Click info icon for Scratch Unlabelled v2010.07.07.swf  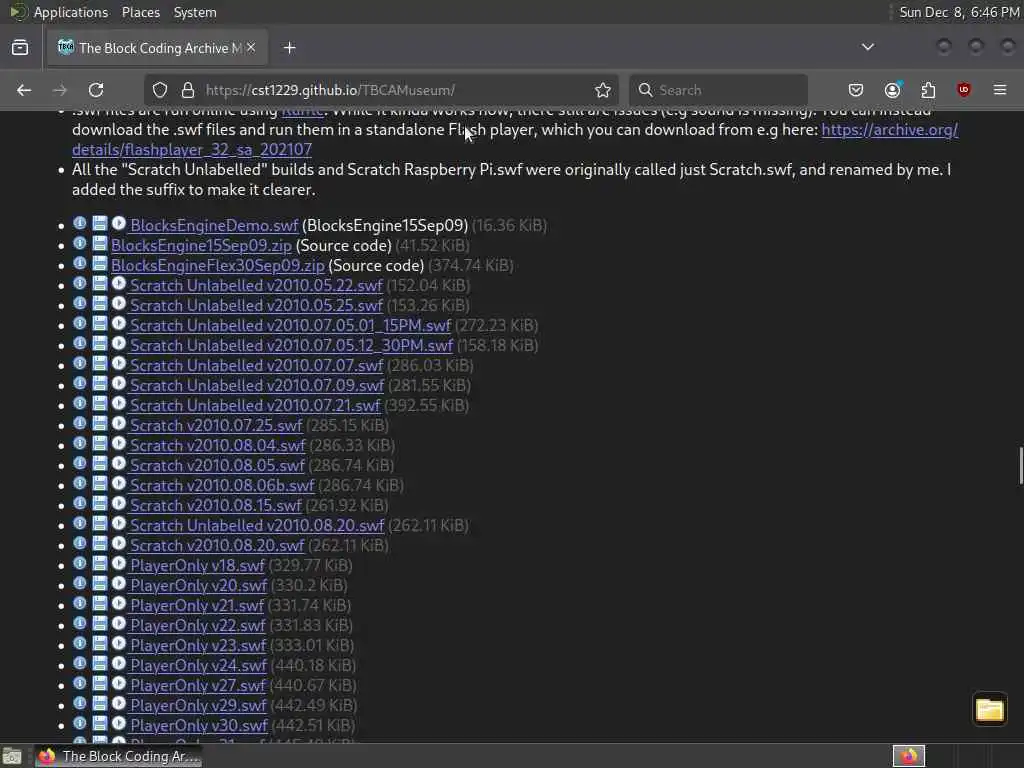pos(80,364)
